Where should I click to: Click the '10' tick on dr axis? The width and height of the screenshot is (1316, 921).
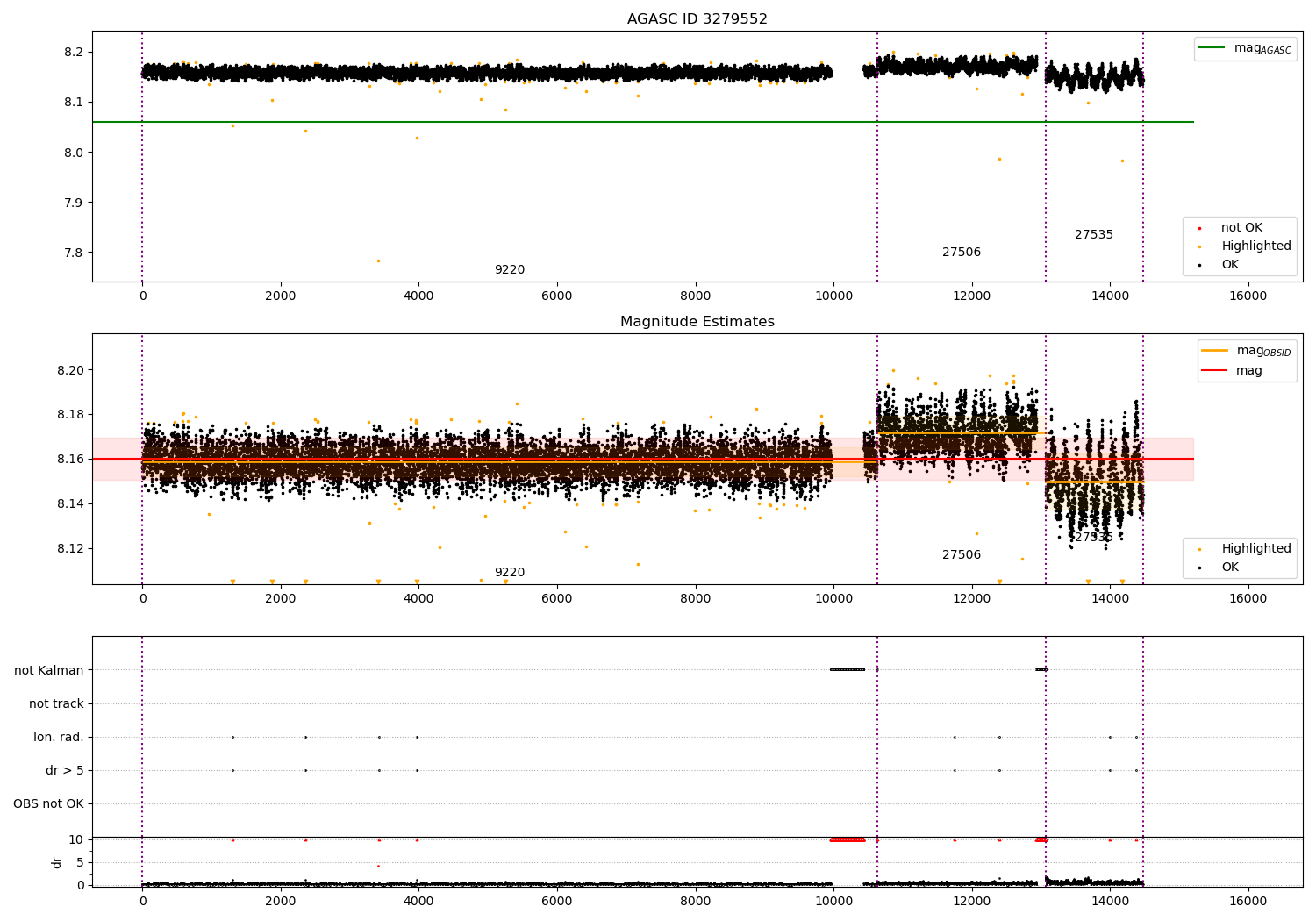click(x=75, y=839)
